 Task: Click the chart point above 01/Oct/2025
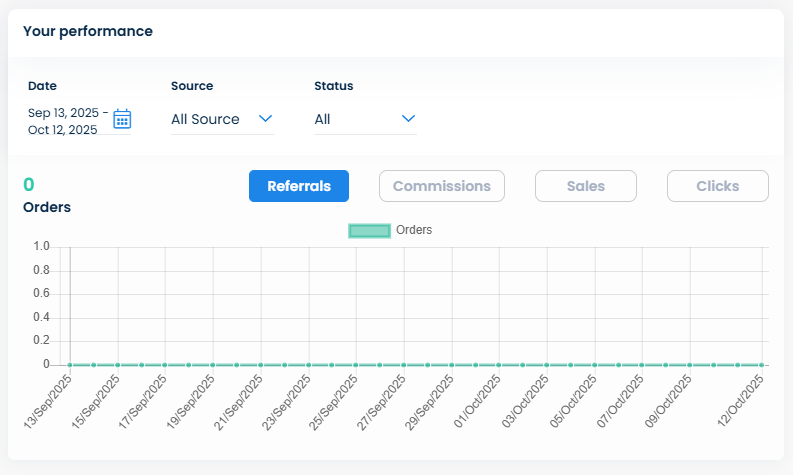click(x=499, y=365)
